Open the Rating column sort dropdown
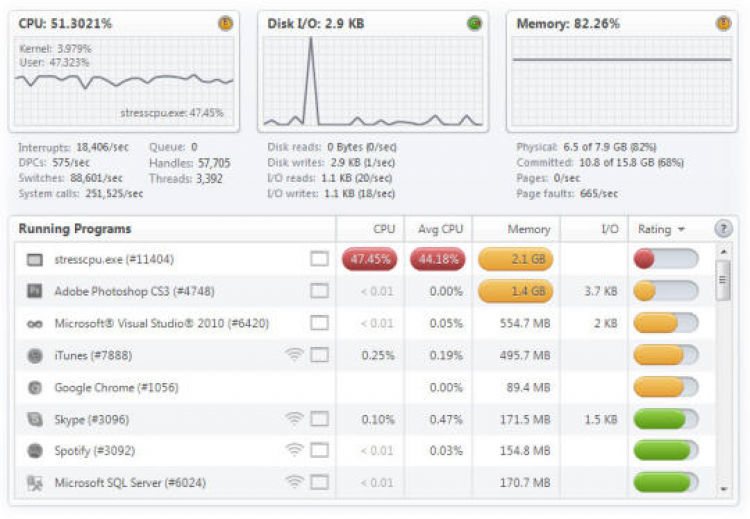Screen dimensions: 750x519 [681, 229]
